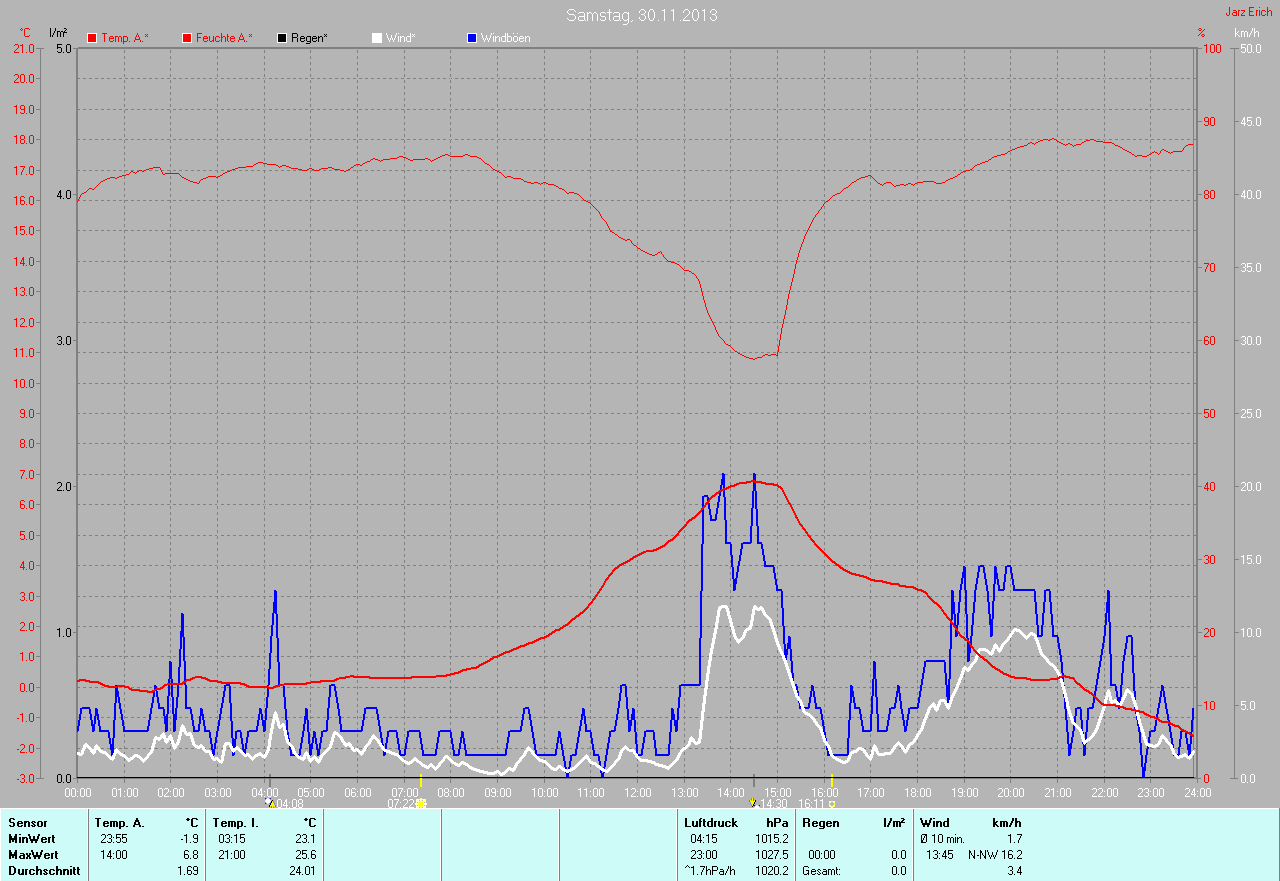Screen dimensions: 1280x881
Task: Click the Windböen legend label
Action: (x=505, y=38)
